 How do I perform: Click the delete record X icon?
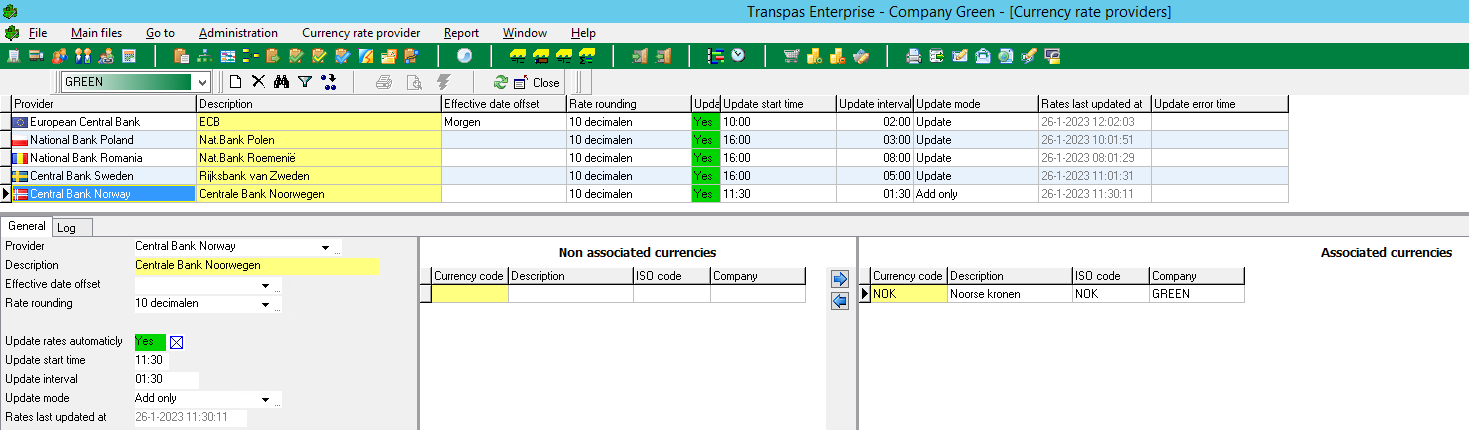258,82
